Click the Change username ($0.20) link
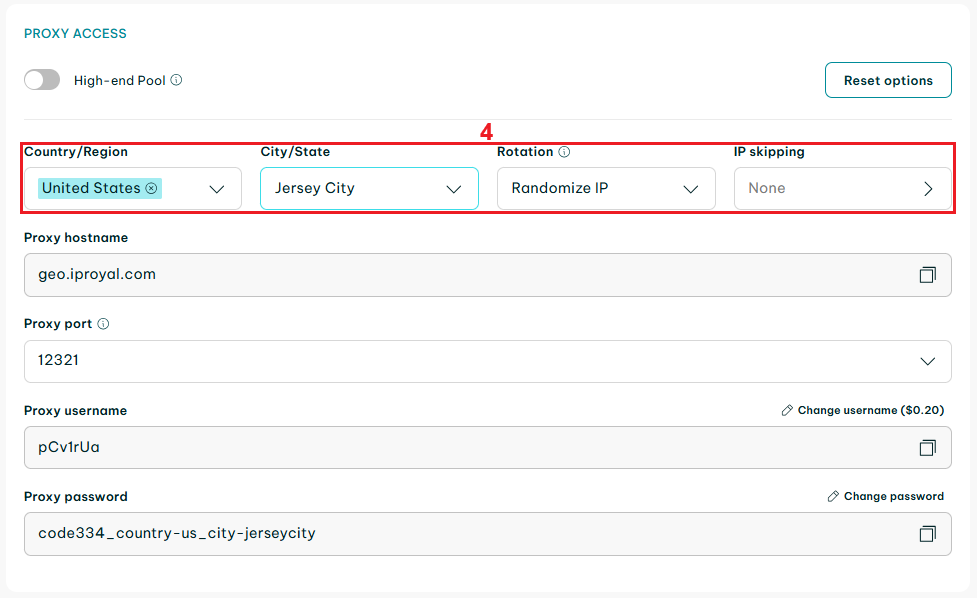 coord(870,410)
